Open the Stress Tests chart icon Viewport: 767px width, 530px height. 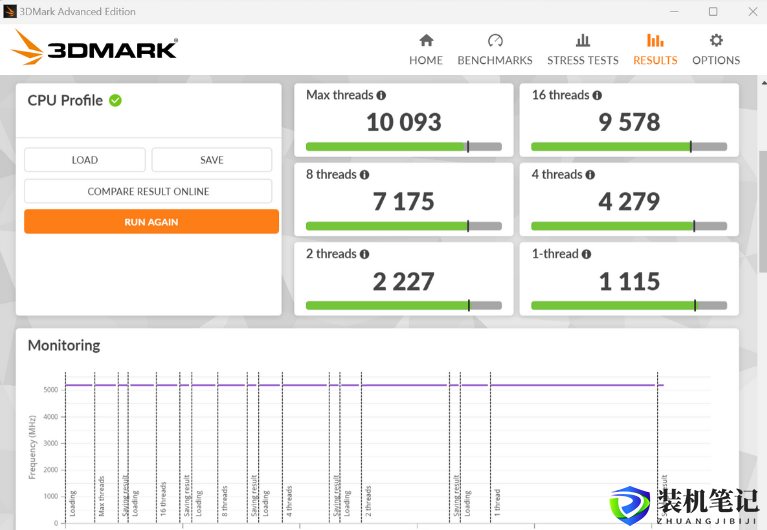tap(583, 40)
